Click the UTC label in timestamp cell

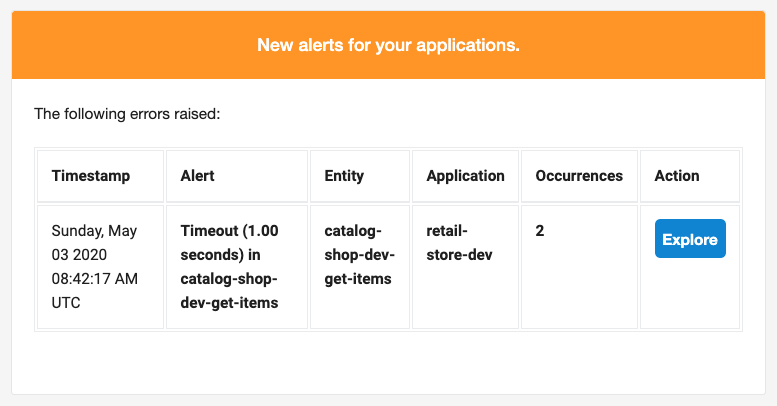(66, 302)
